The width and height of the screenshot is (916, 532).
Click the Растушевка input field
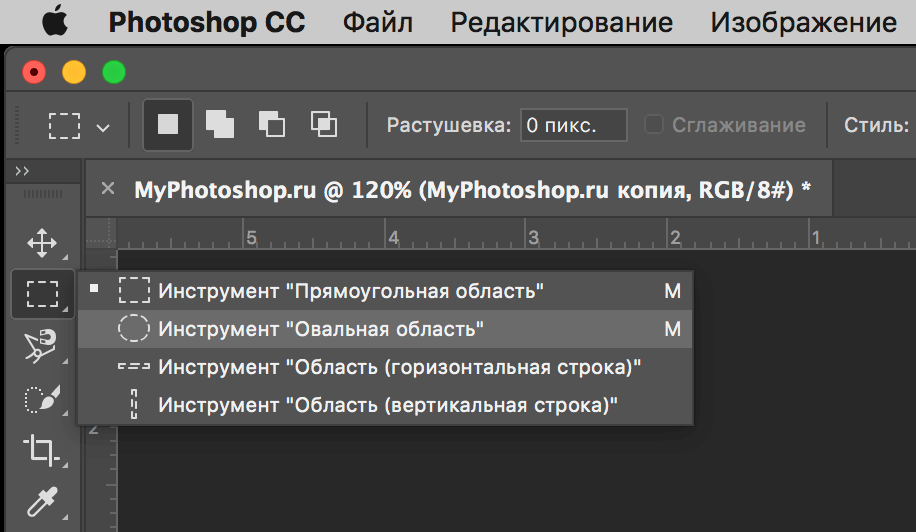click(573, 125)
